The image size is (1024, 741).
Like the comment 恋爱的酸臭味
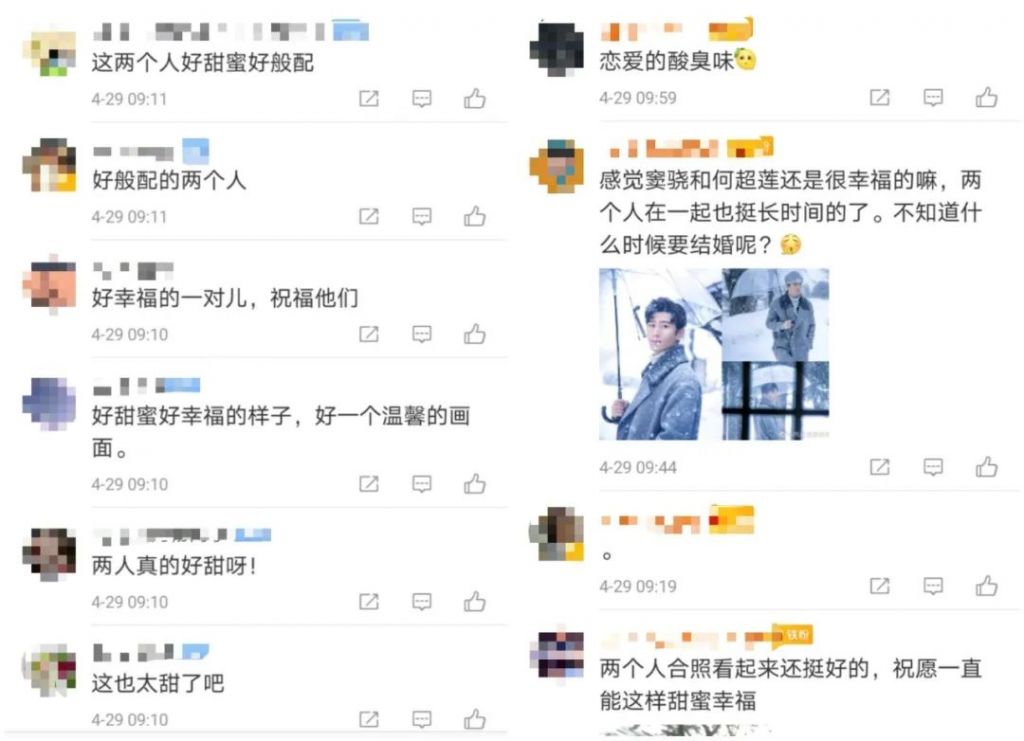pyautogui.click(x=986, y=97)
